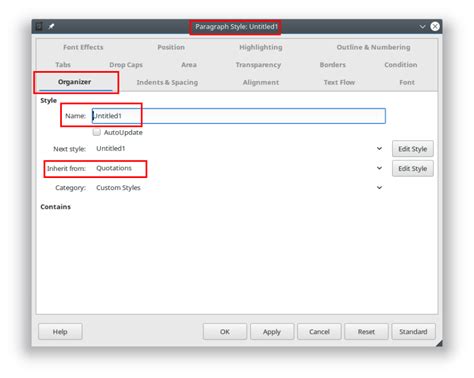This screenshot has height=378, width=474.
Task: Expand the Next style dropdown
Action: click(379, 148)
